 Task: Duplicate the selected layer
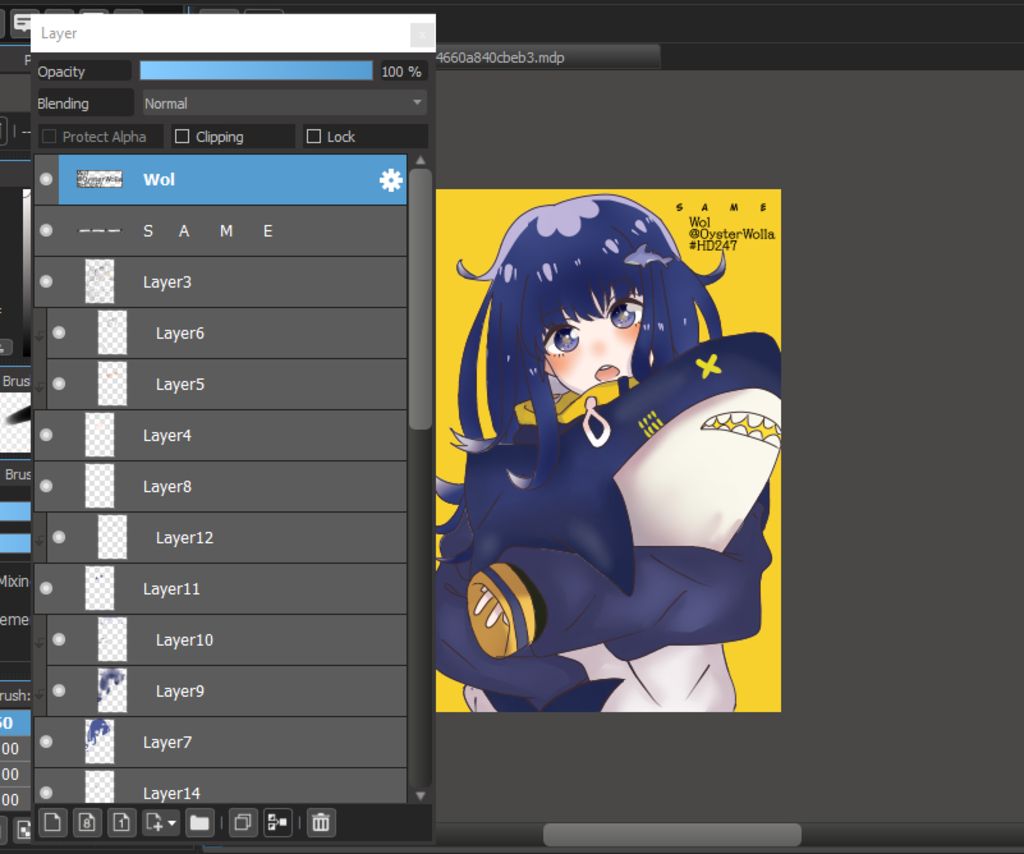[242, 823]
